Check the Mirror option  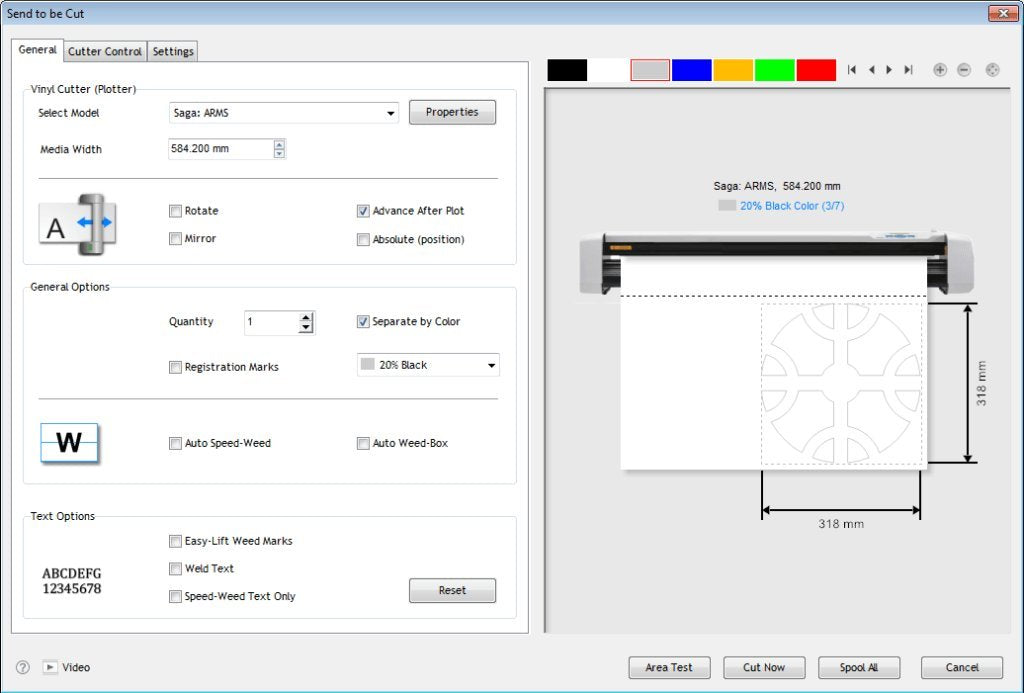pos(175,238)
